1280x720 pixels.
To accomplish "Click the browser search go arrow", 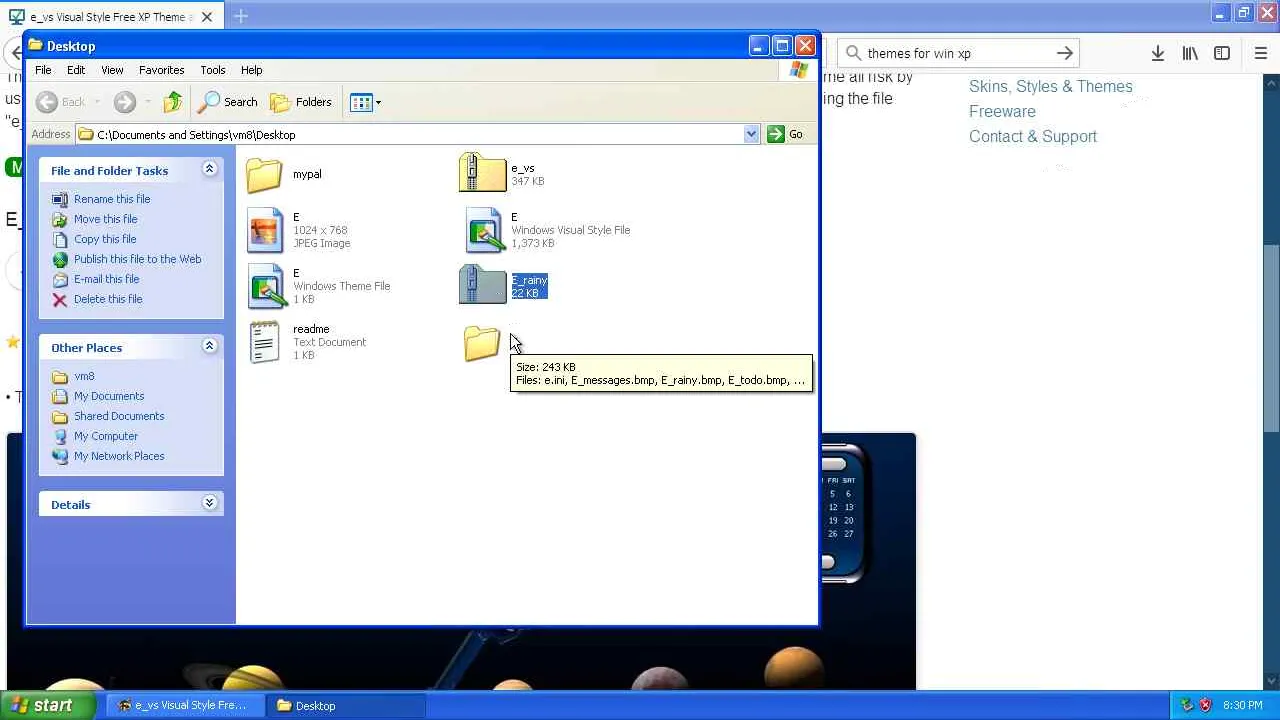I will [x=1065, y=54].
